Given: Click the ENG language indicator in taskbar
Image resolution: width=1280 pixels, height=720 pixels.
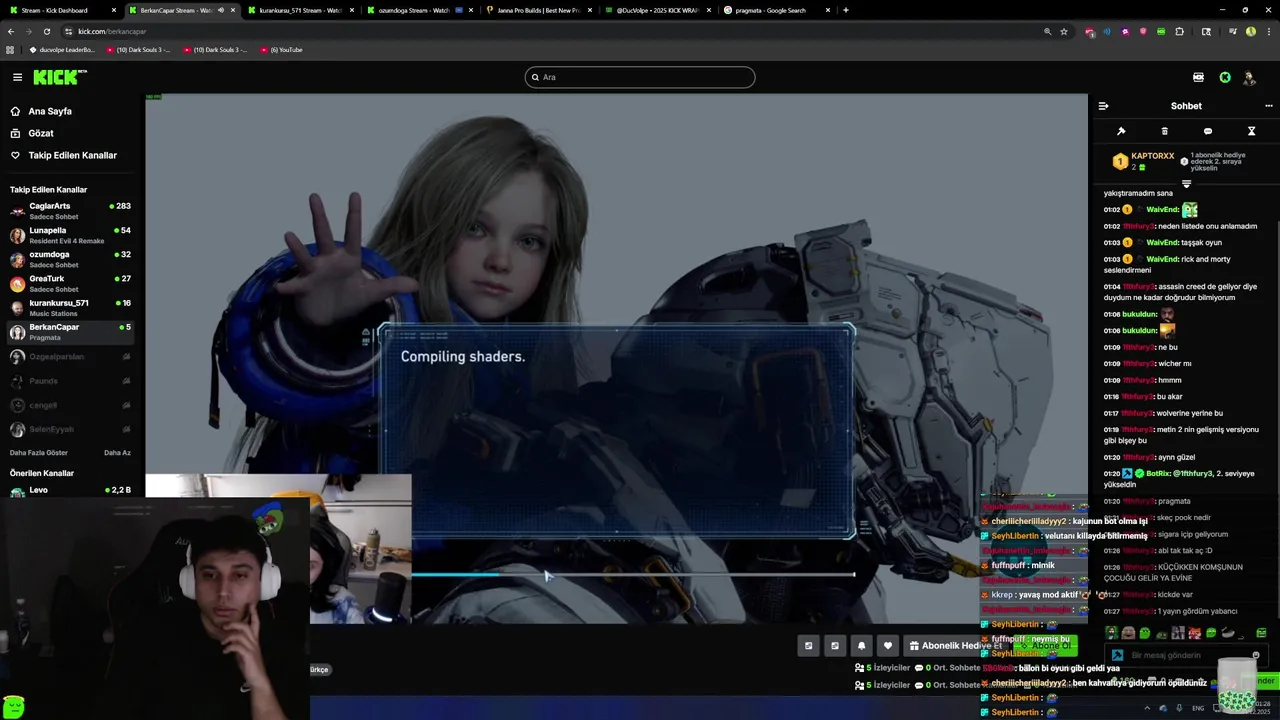Looking at the screenshot, I should point(1198,708).
